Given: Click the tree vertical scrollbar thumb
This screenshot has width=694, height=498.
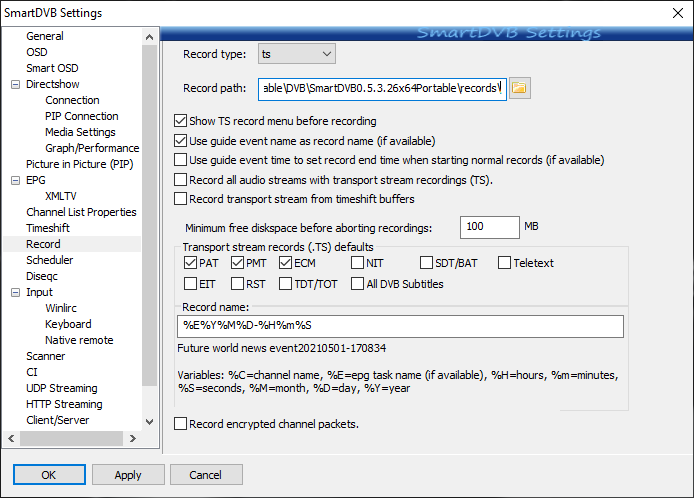Looking at the screenshot, I should coord(150,216).
